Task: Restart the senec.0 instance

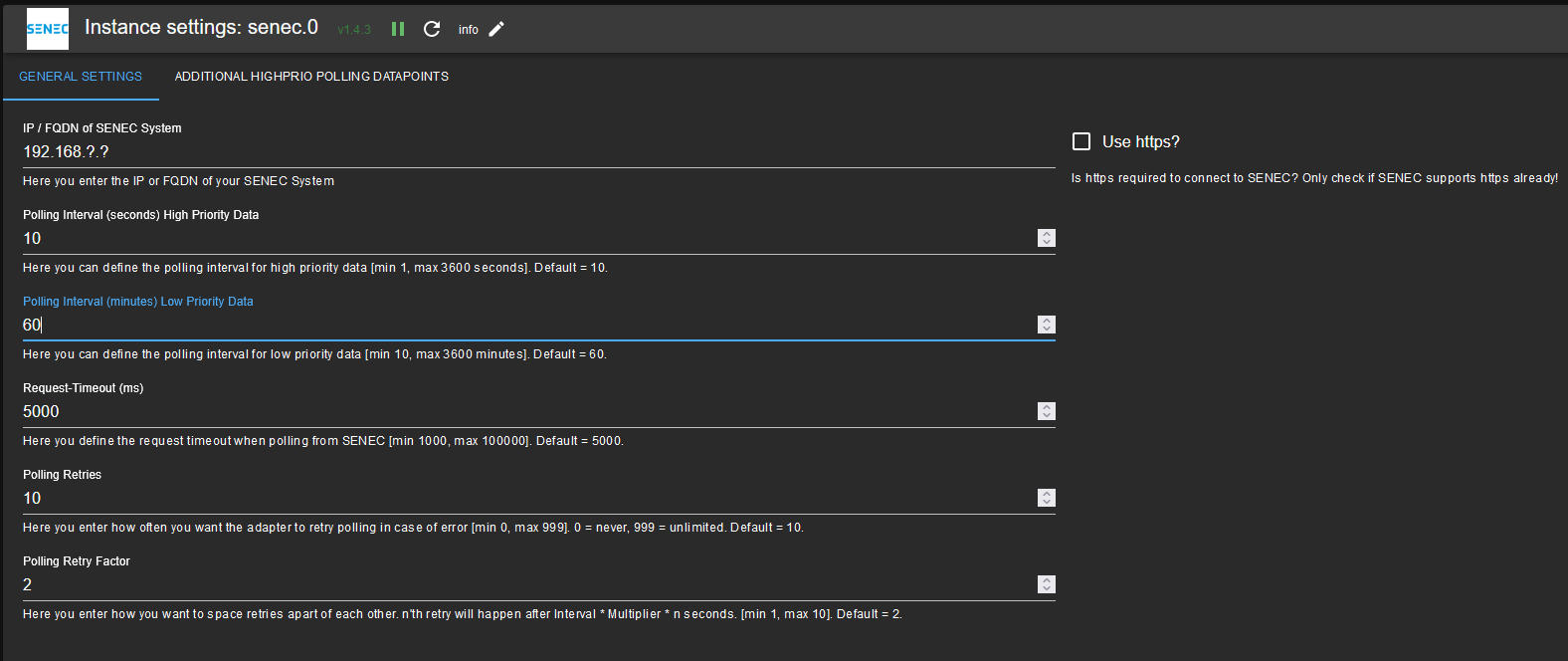Action: (x=432, y=29)
